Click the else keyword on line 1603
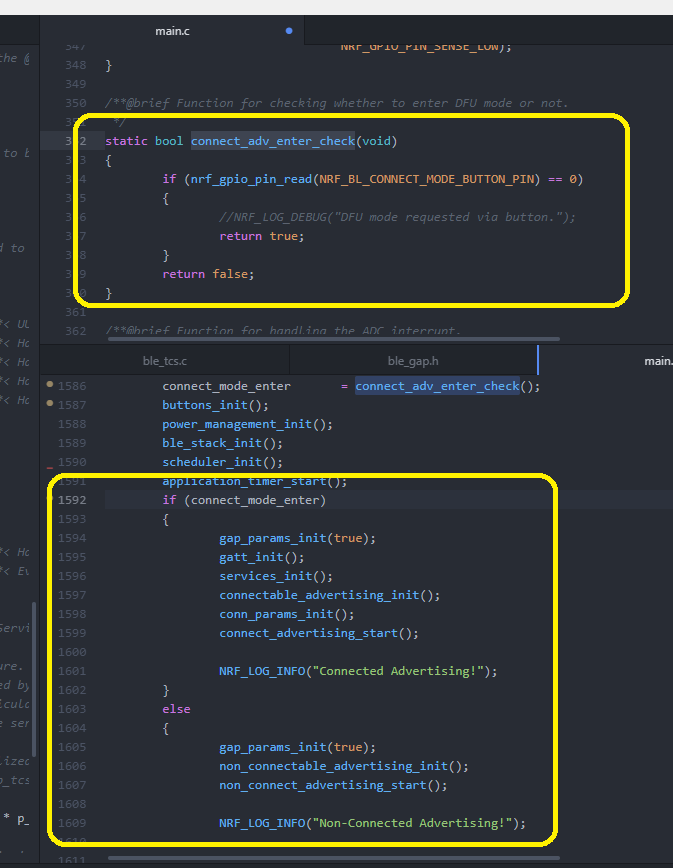This screenshot has width=673, height=868. pos(176,709)
